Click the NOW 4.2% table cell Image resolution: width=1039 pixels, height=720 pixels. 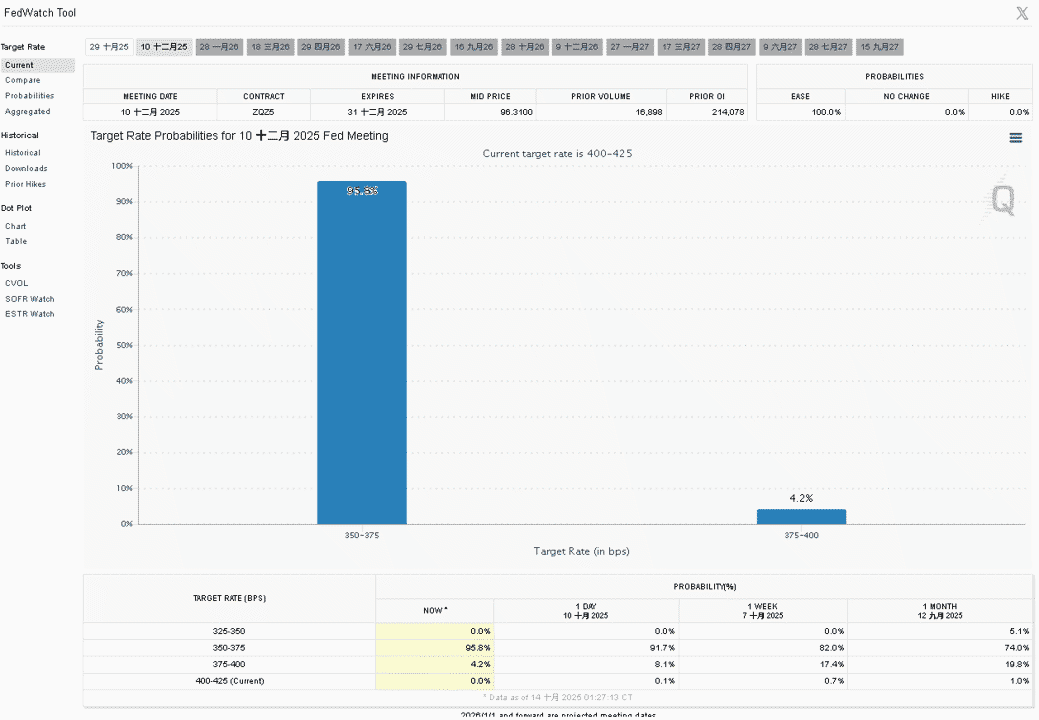[435, 664]
